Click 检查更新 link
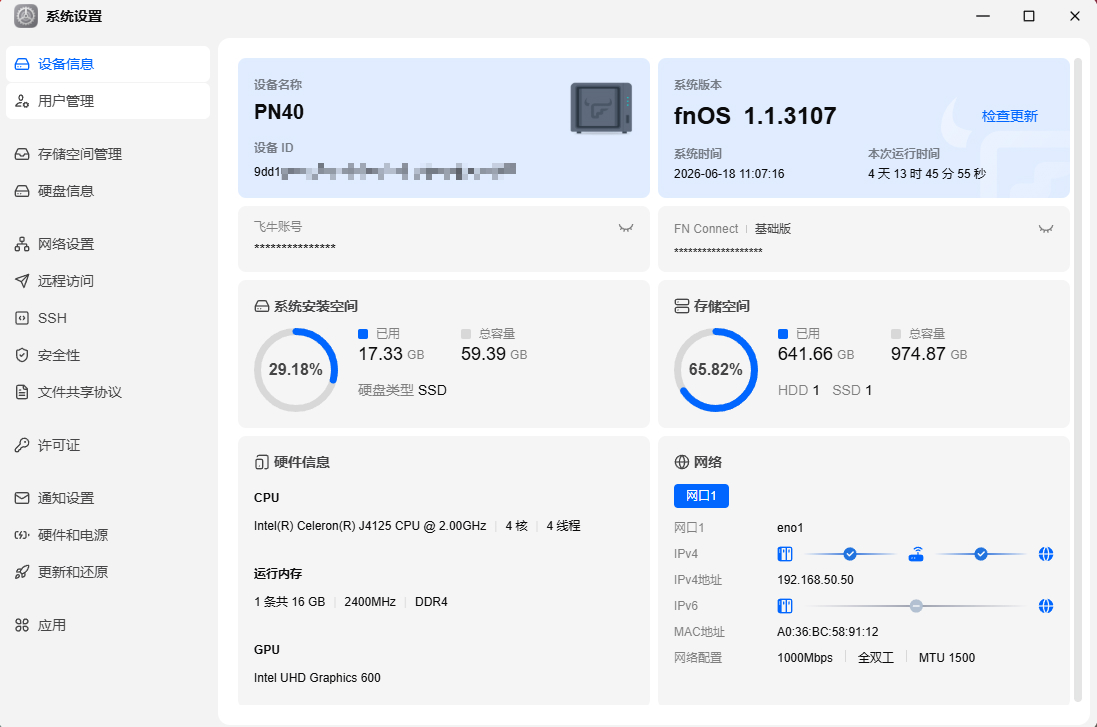Screen dimensions: 1097x727 coord(1010,116)
